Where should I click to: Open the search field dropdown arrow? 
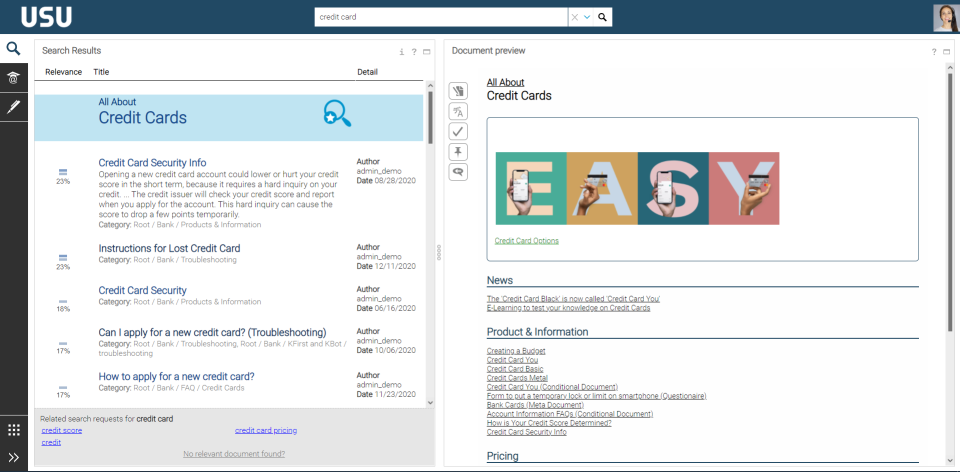587,17
